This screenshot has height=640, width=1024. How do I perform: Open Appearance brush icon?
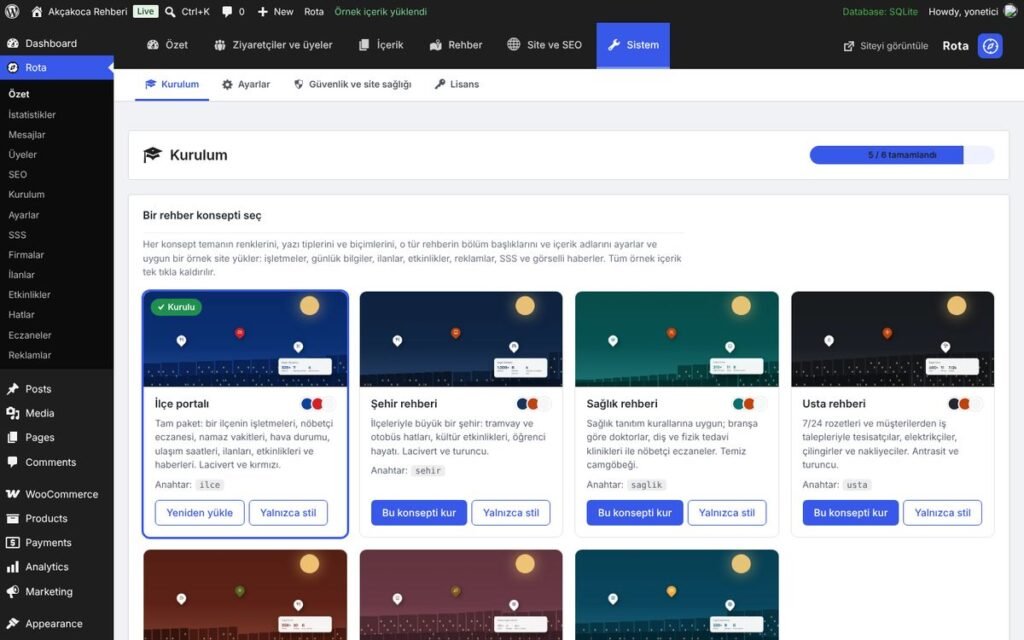point(13,623)
